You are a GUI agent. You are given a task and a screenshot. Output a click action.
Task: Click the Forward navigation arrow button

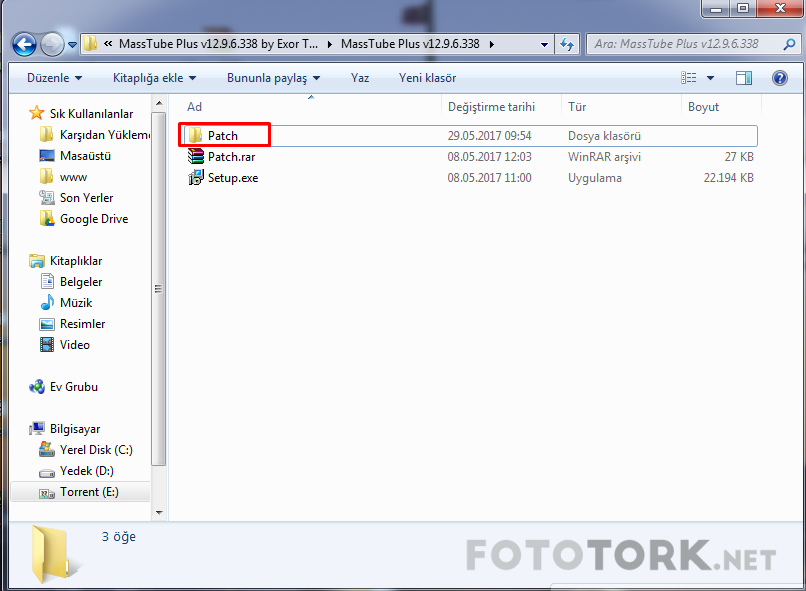[52, 44]
